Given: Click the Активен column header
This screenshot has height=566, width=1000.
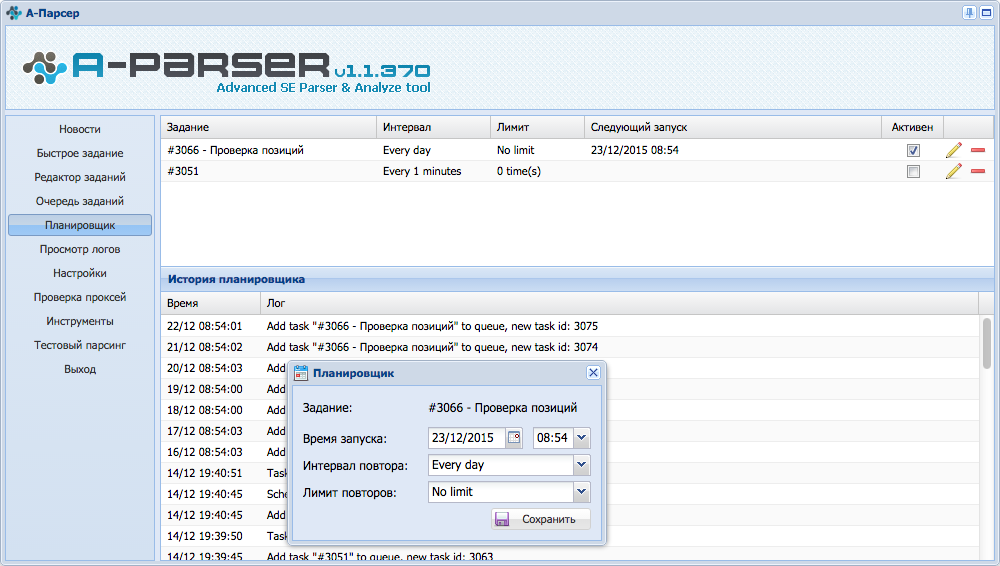Looking at the screenshot, I should 913,127.
